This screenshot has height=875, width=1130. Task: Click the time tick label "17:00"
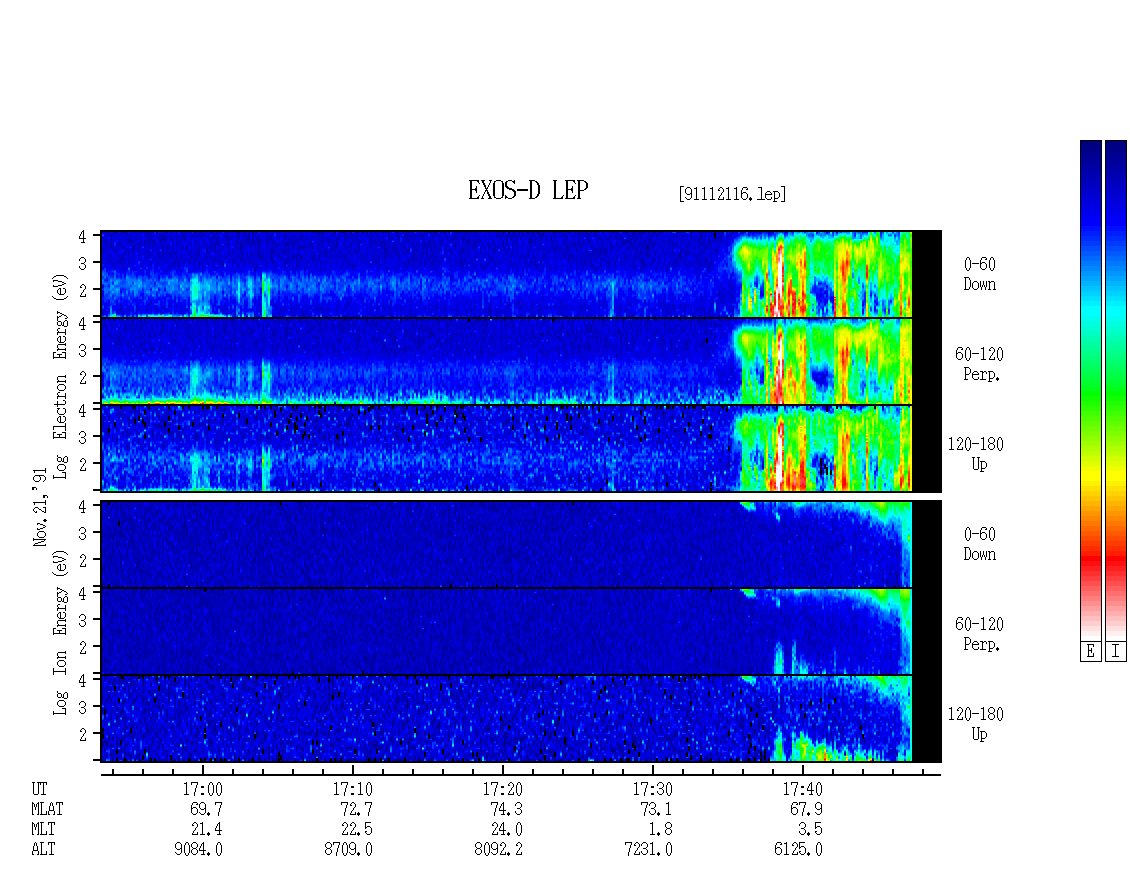point(203,789)
